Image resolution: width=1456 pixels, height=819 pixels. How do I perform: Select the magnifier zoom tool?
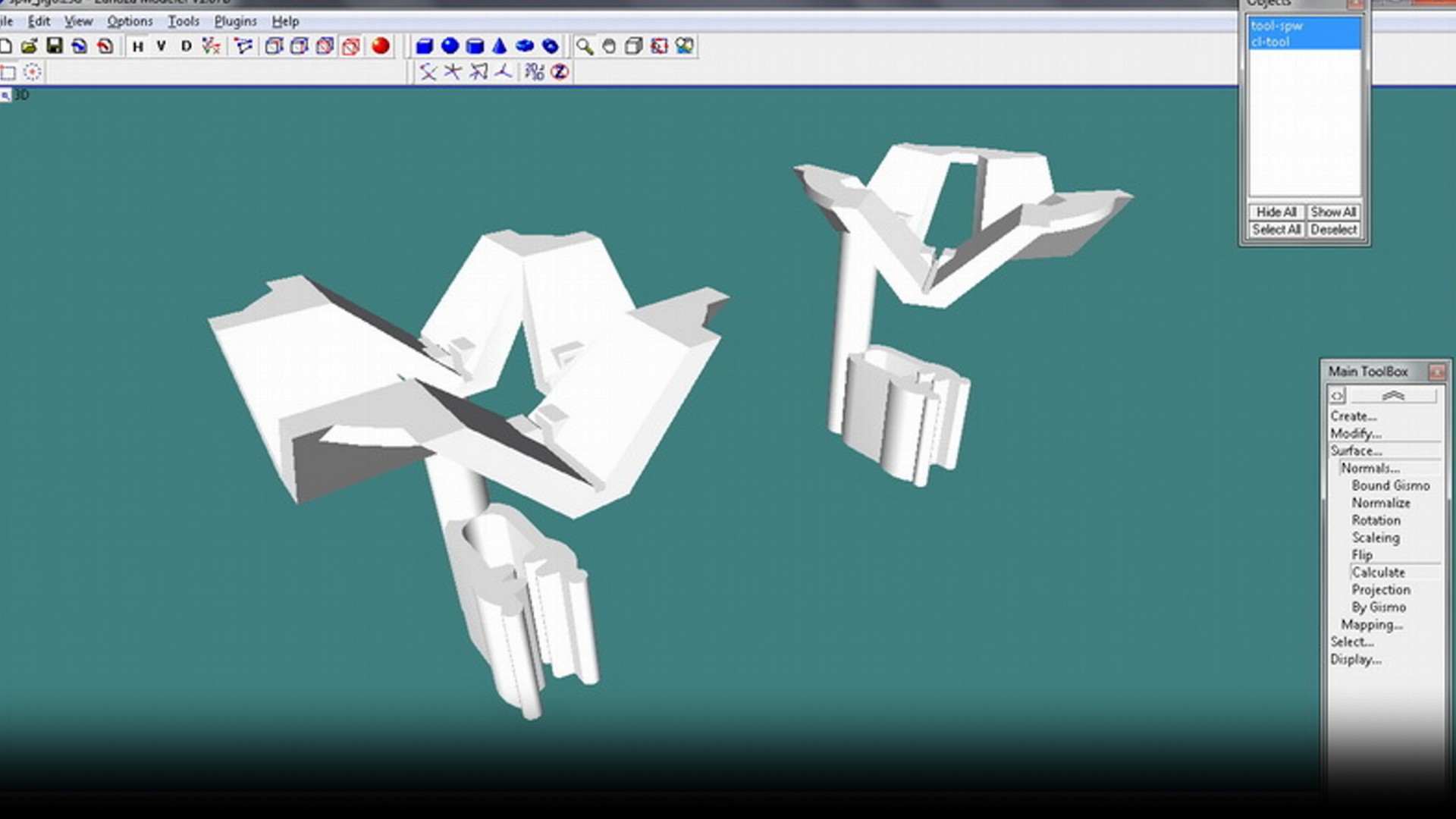(584, 46)
